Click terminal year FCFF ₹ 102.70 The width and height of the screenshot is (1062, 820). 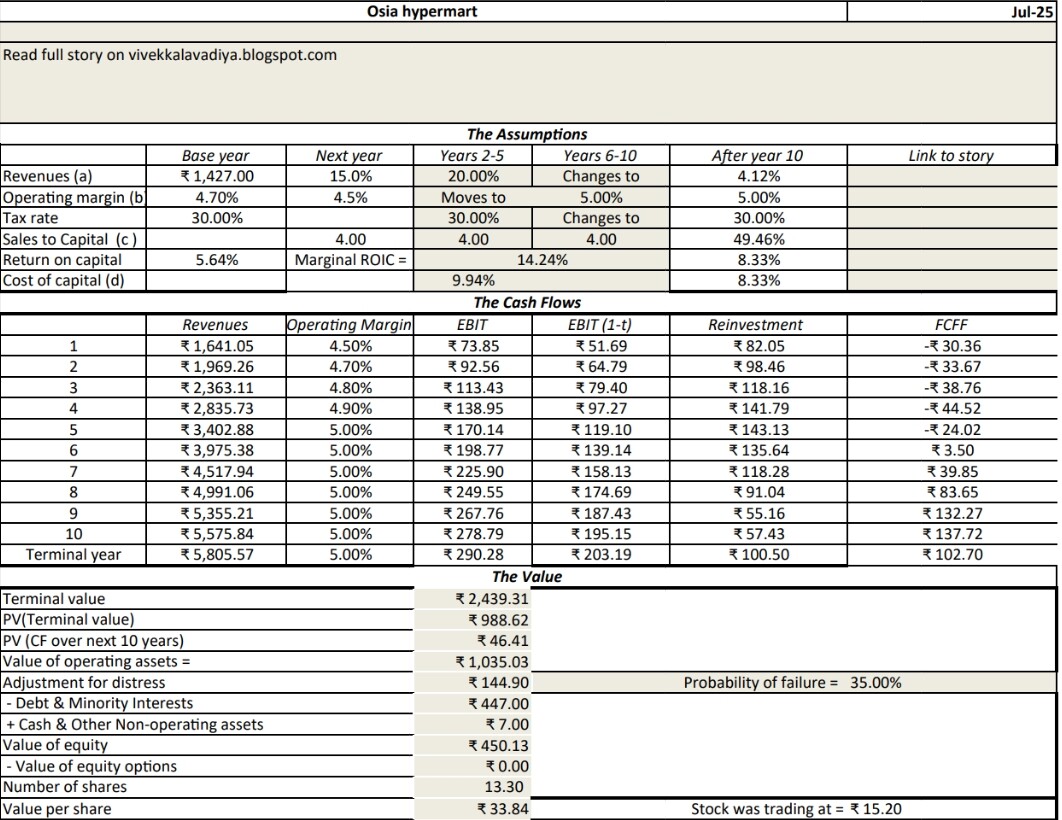click(x=952, y=555)
